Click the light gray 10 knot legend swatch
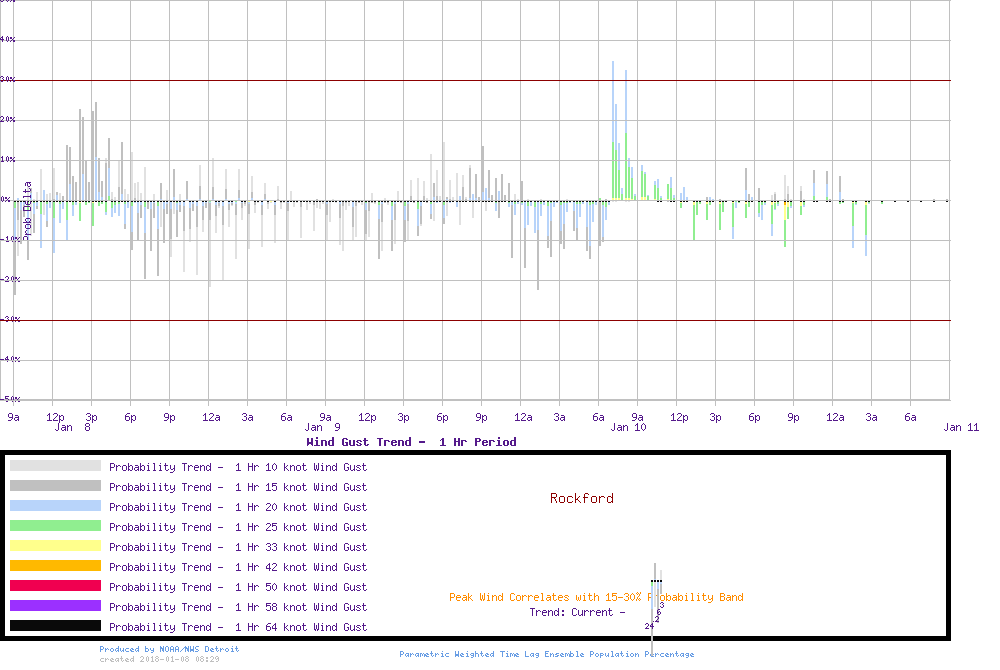Image resolution: width=1000 pixels, height=670 pixels. [55, 466]
